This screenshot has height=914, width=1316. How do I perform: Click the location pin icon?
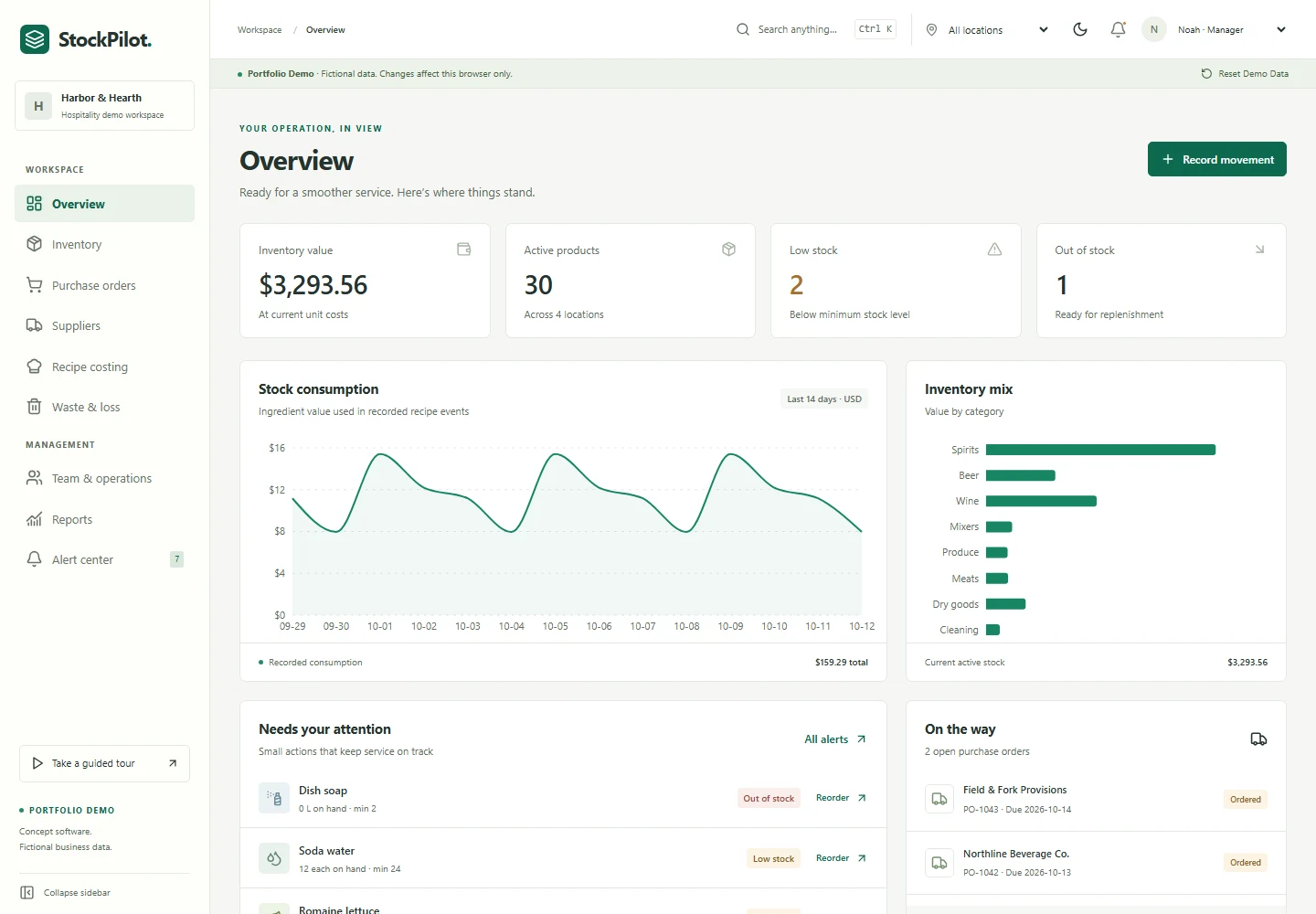[x=931, y=30]
